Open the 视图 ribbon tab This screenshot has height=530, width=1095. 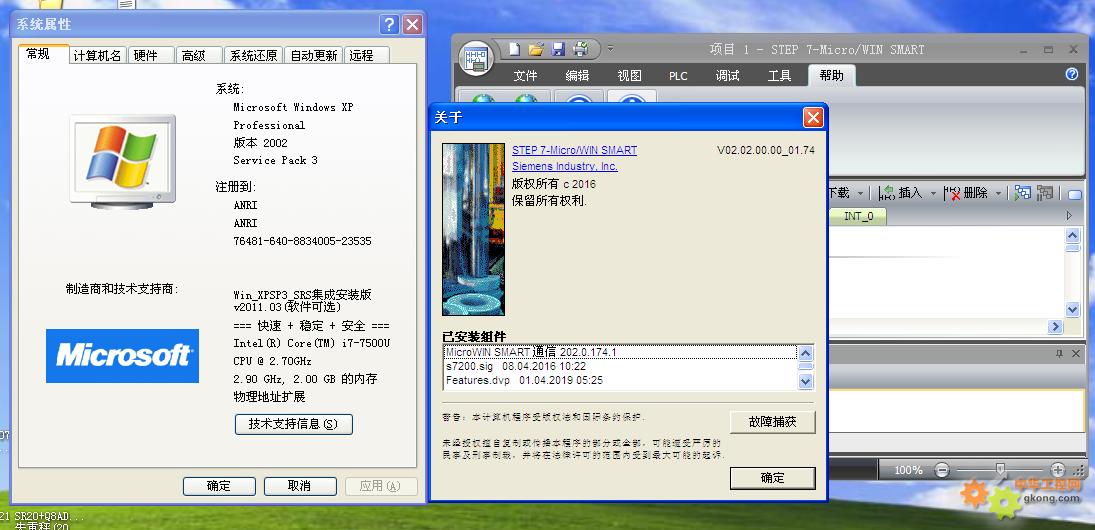pyautogui.click(x=629, y=75)
